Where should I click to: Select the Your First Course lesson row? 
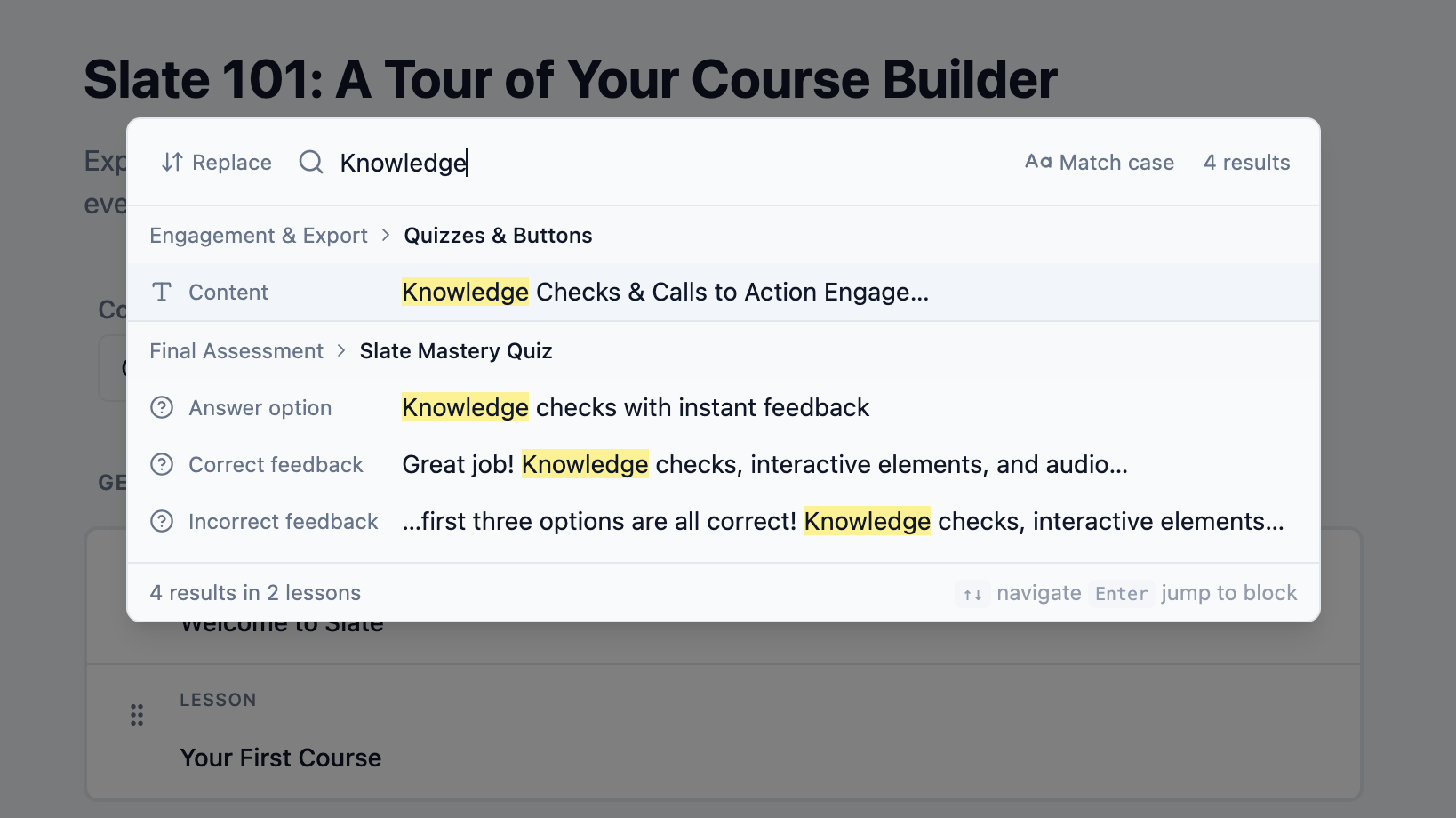[281, 758]
